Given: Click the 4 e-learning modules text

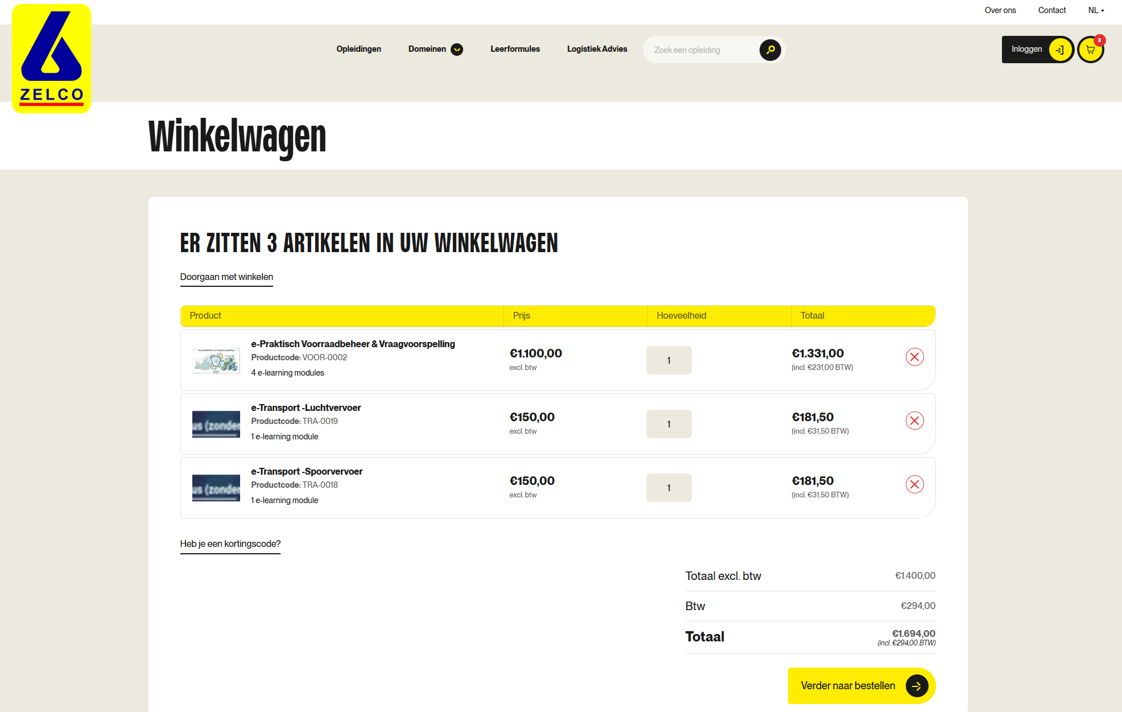Looking at the screenshot, I should (288, 373).
